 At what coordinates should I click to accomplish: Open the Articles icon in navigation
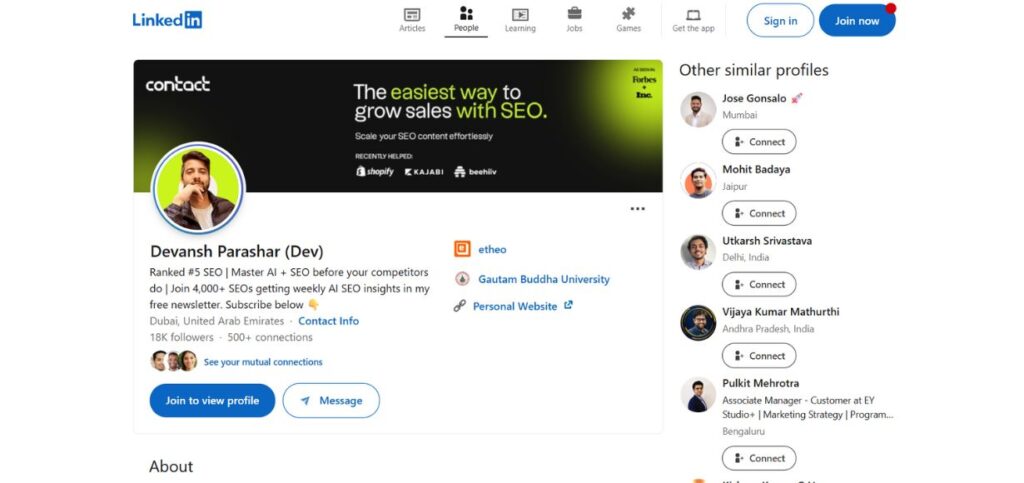click(x=412, y=15)
